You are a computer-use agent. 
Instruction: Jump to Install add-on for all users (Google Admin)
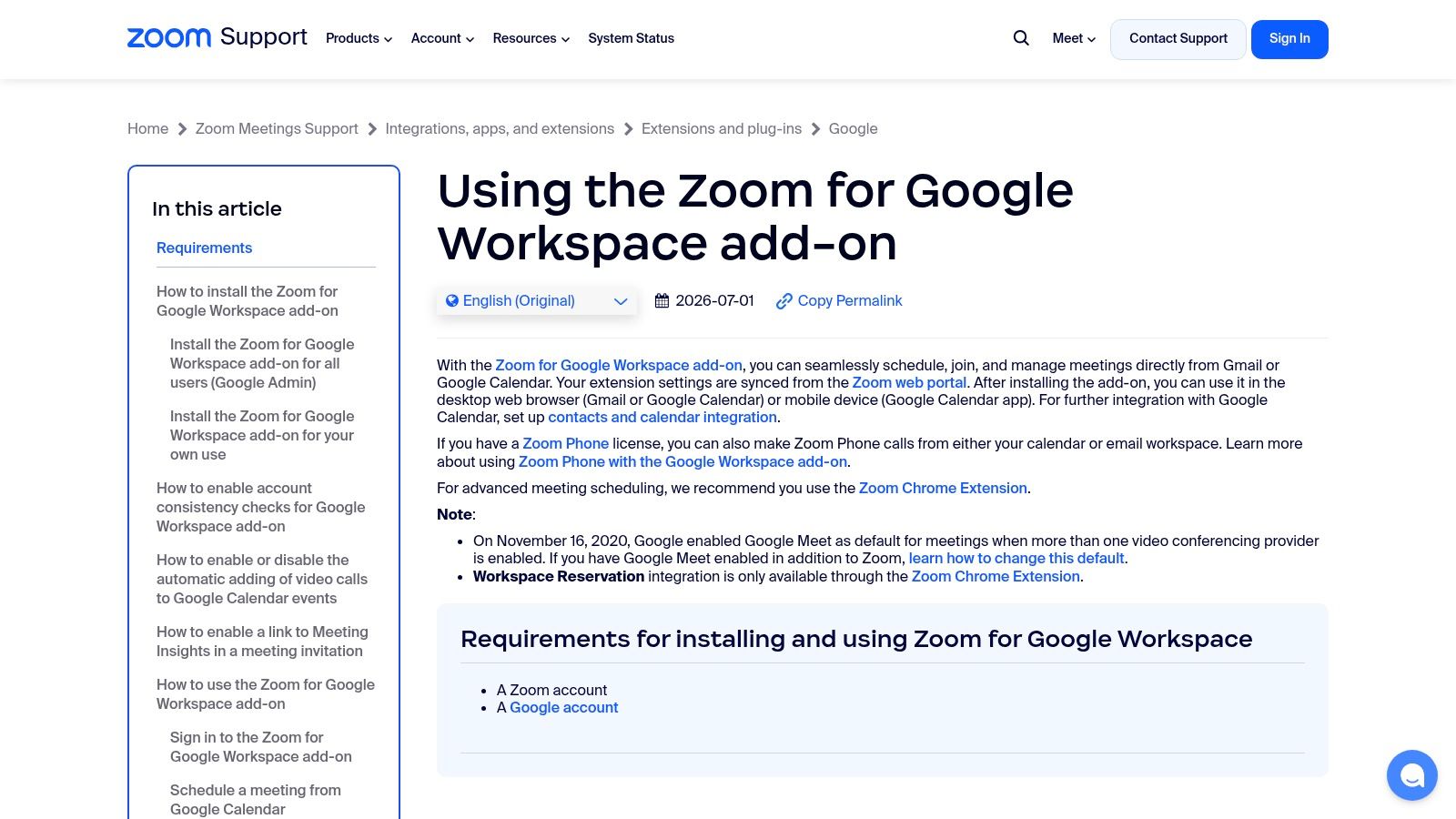pyautogui.click(x=262, y=363)
